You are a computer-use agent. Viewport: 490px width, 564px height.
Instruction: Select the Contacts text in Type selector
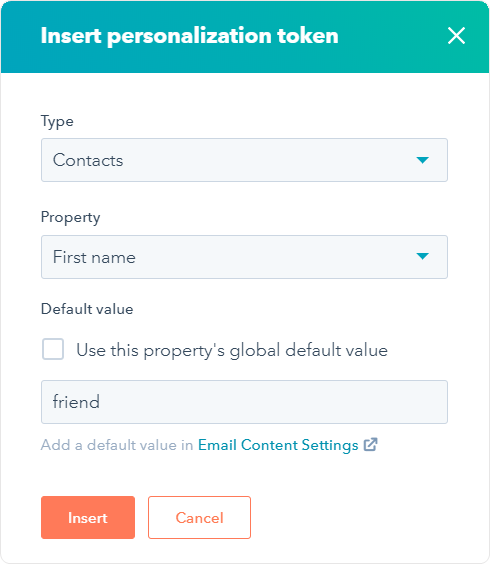[x=88, y=160]
